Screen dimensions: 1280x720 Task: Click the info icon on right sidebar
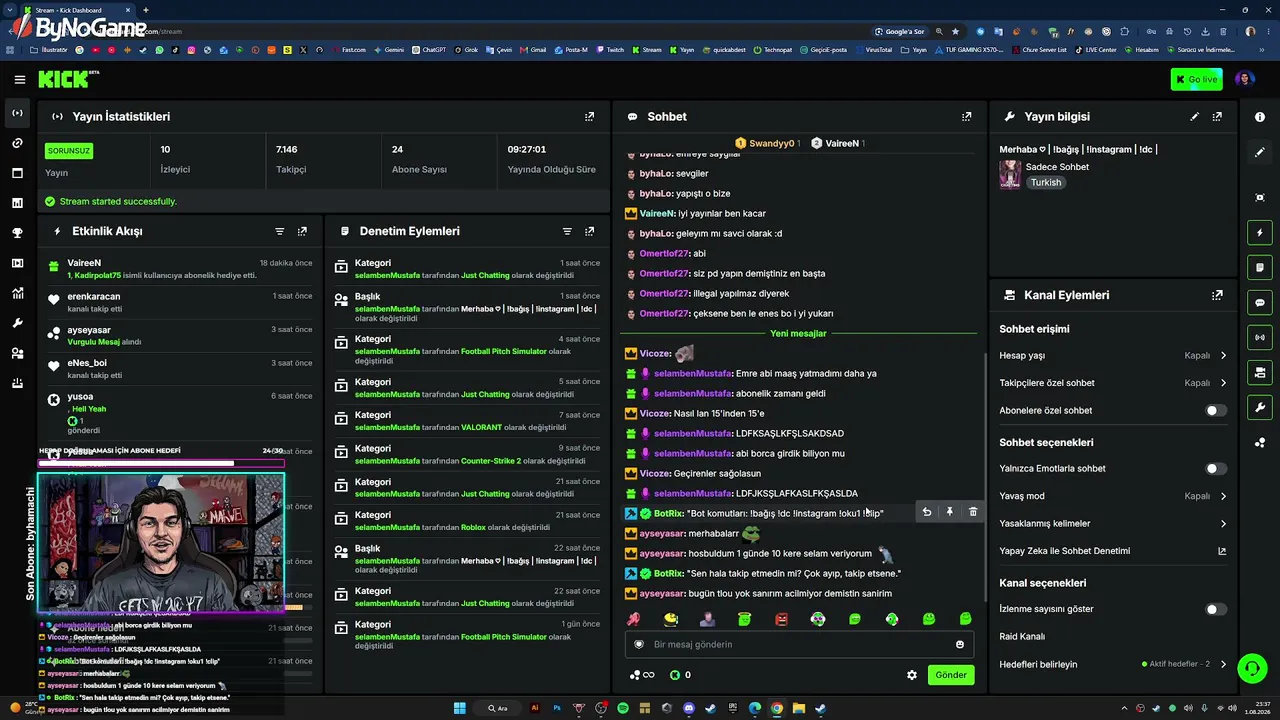(1260, 117)
